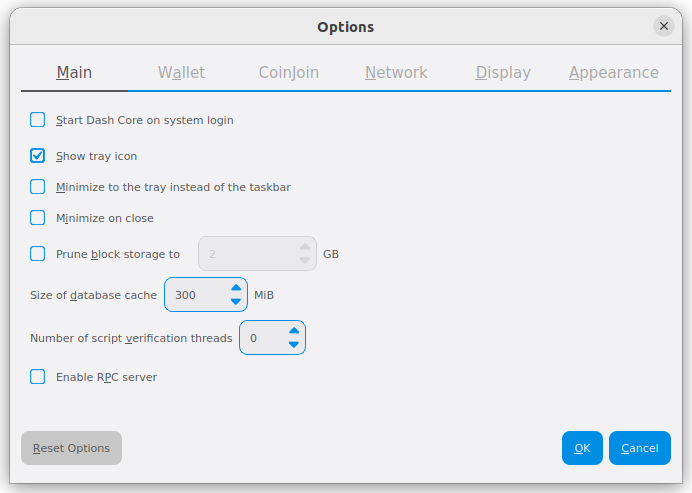Uncheck the Show tray icon checkbox
Screen dimensions: 692x493
(38, 156)
